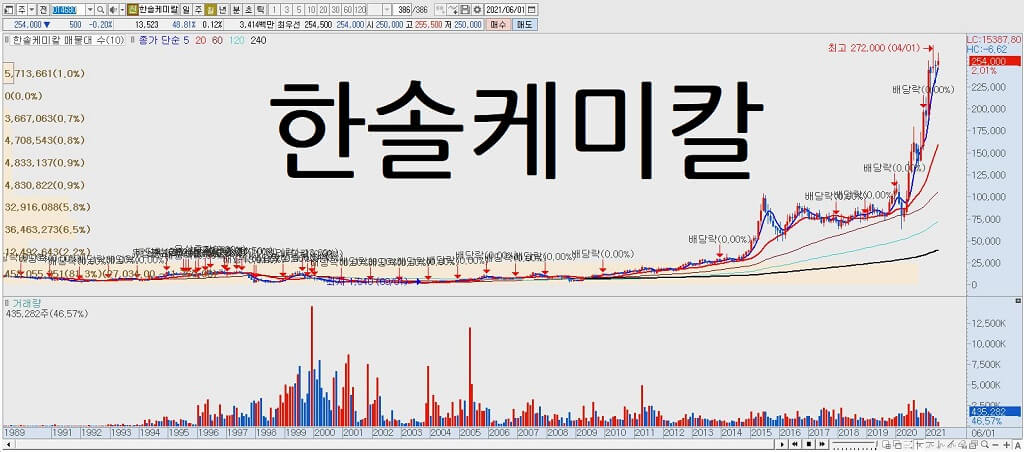
Task: Click the 매도 (sell) button
Action: tap(524, 24)
